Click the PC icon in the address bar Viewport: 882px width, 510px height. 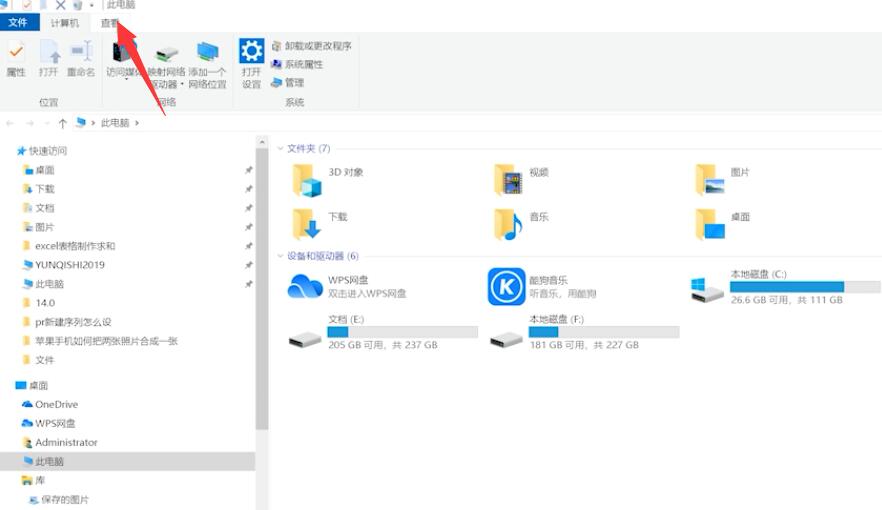(81, 122)
